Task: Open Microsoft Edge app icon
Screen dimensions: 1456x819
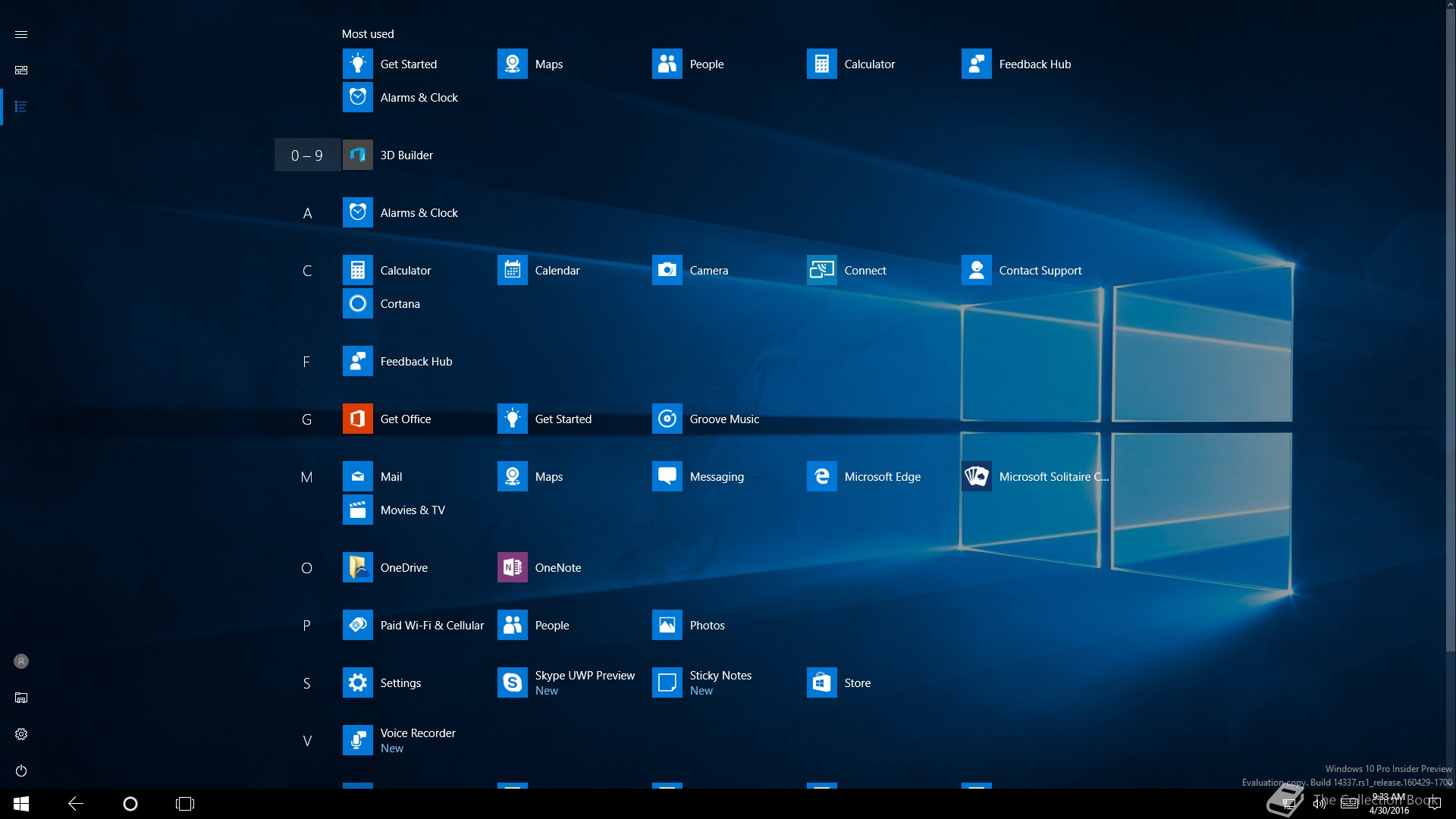Action: coord(822,477)
